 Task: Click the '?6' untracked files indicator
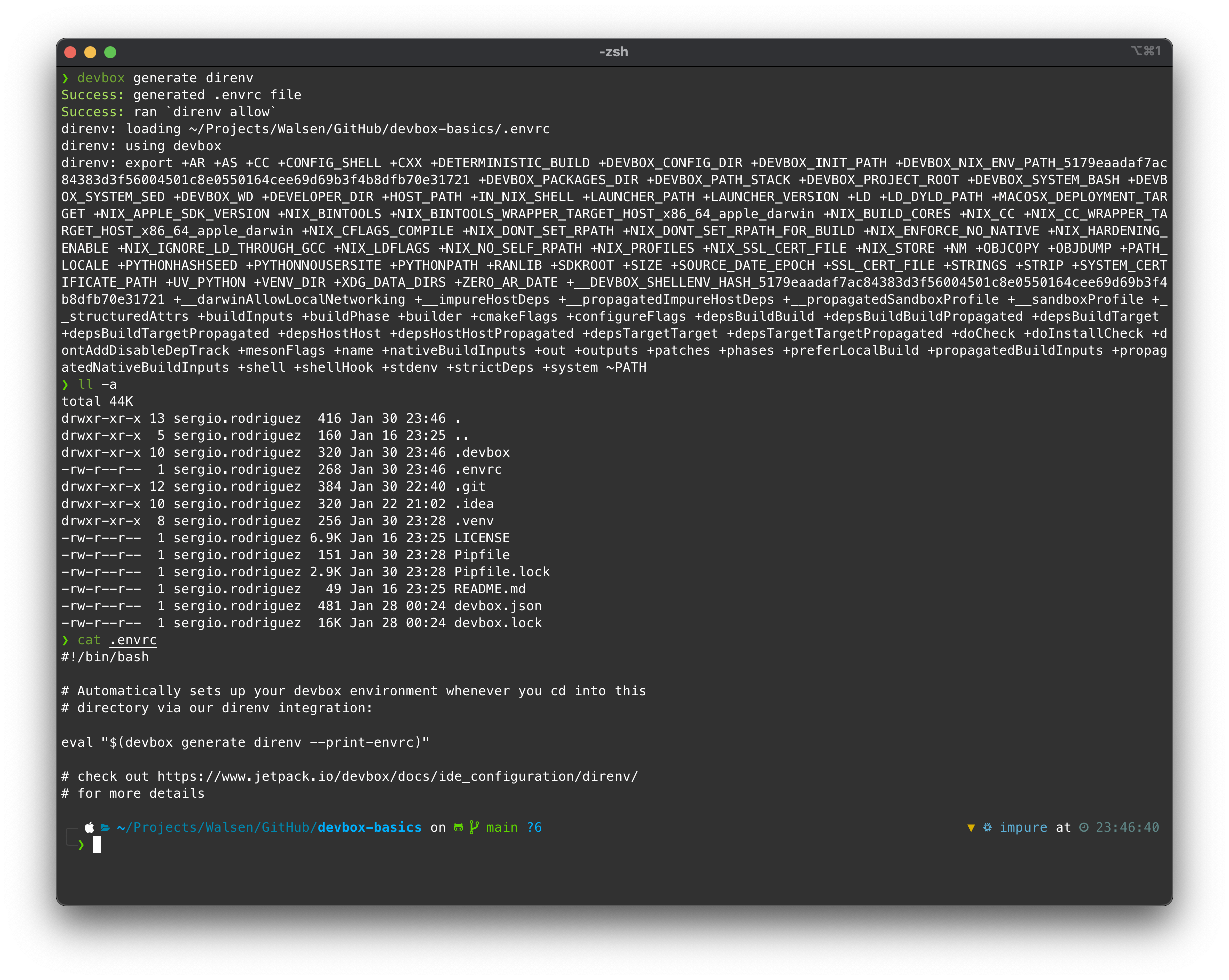[x=534, y=827]
